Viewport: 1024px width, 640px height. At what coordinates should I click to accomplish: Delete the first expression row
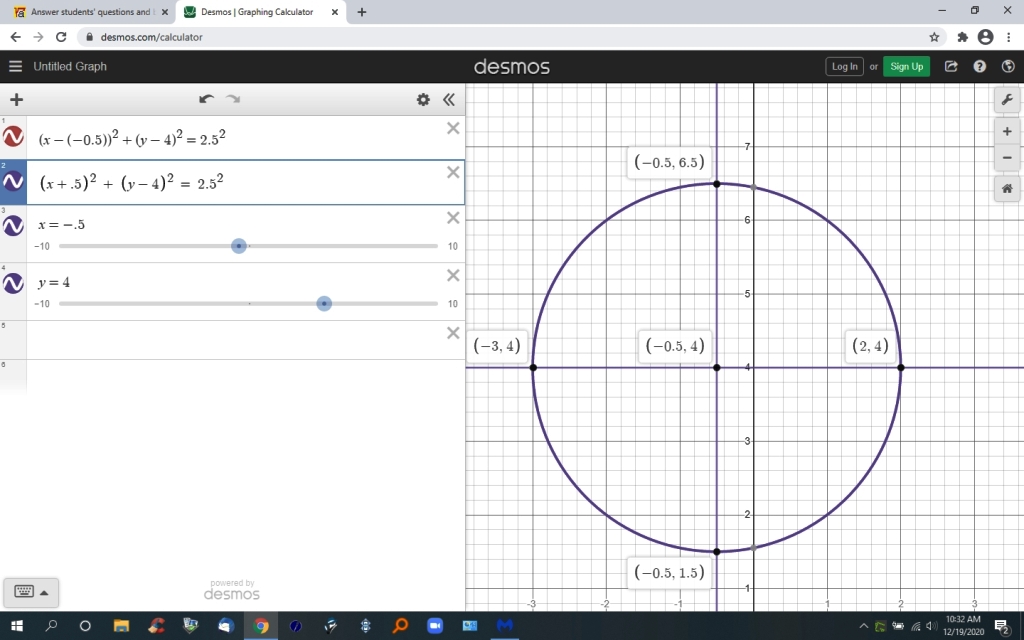[453, 129]
